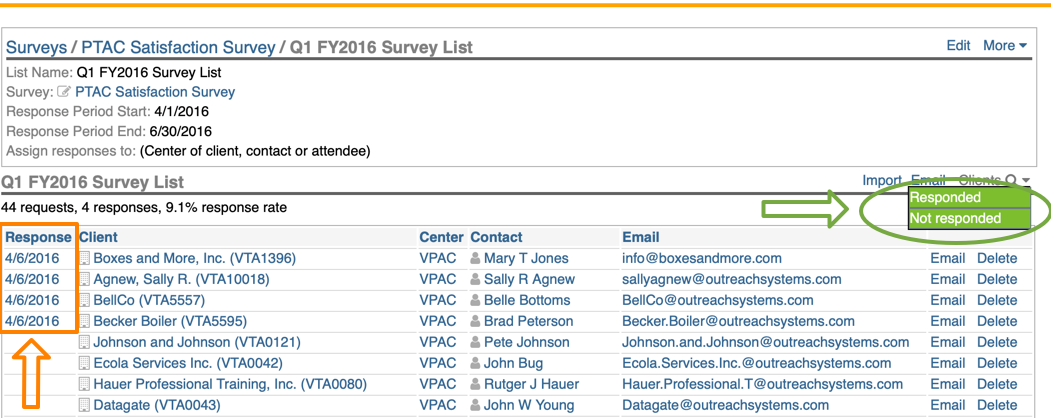
Task: Sort the list by Response column
Action: click(38, 238)
